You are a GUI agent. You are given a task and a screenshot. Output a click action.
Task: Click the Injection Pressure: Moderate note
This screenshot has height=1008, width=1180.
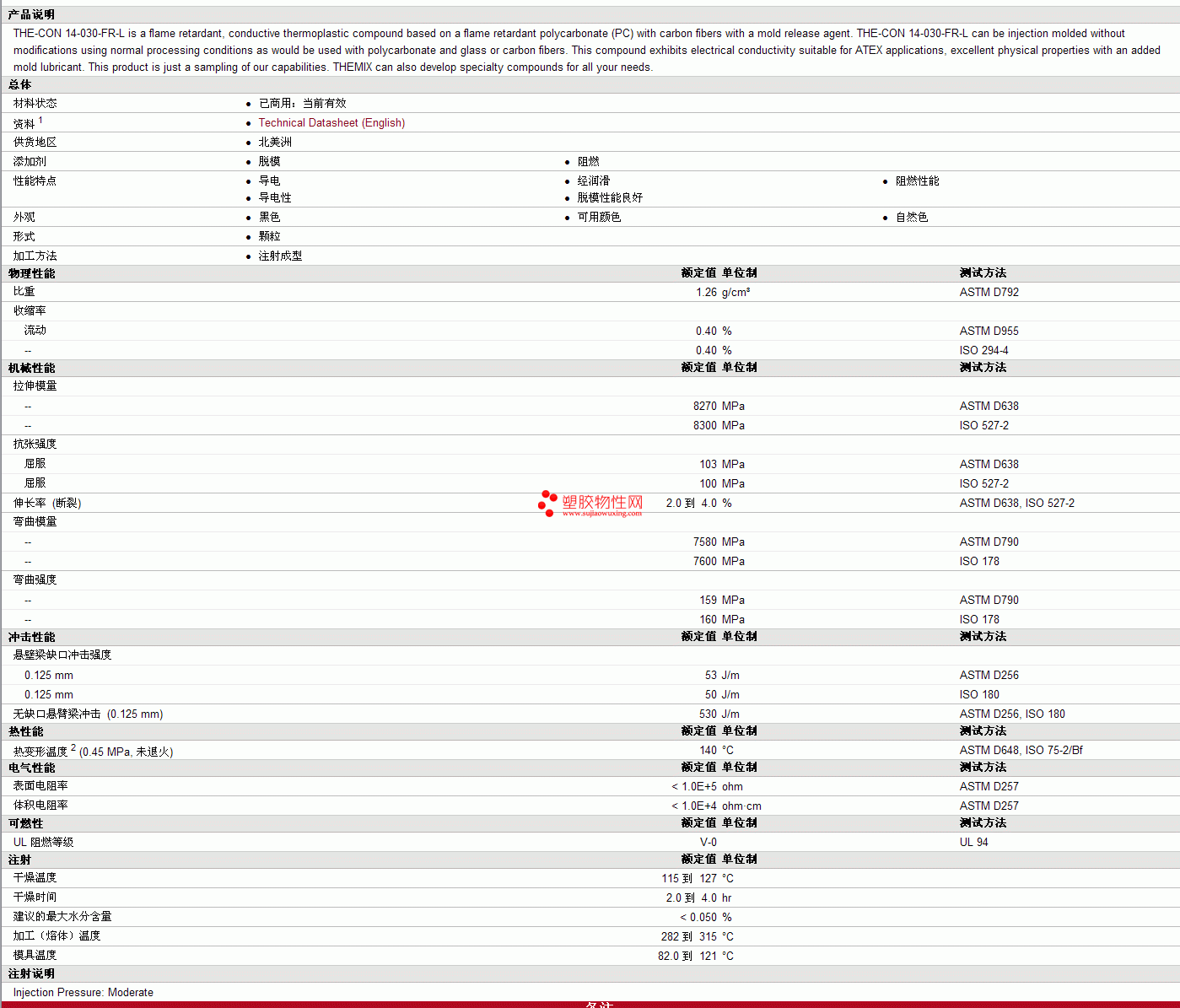pyautogui.click(x=84, y=993)
